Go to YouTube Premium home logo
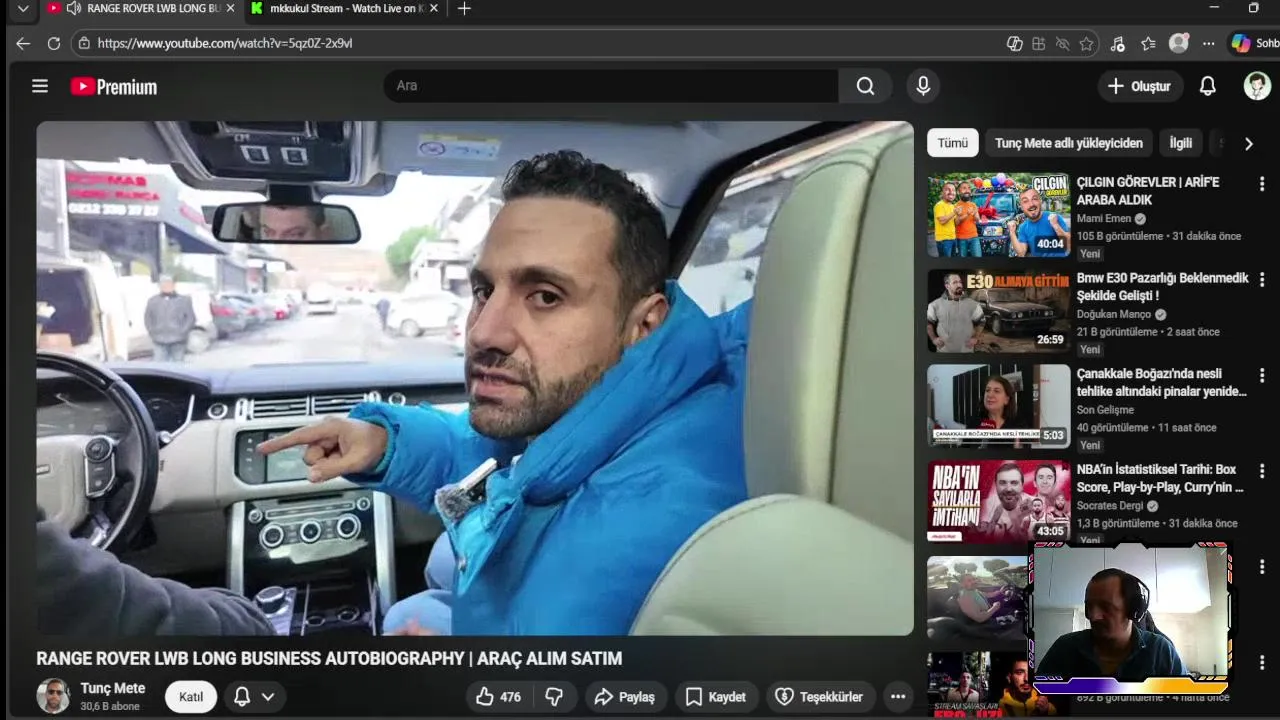The image size is (1280, 720). (x=114, y=87)
